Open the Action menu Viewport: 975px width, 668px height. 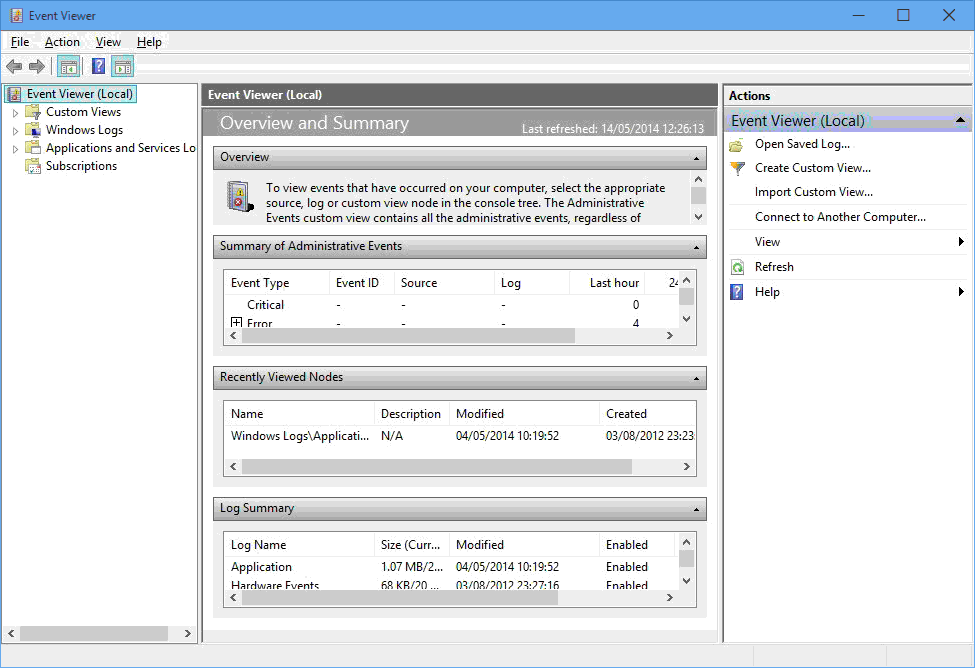62,42
